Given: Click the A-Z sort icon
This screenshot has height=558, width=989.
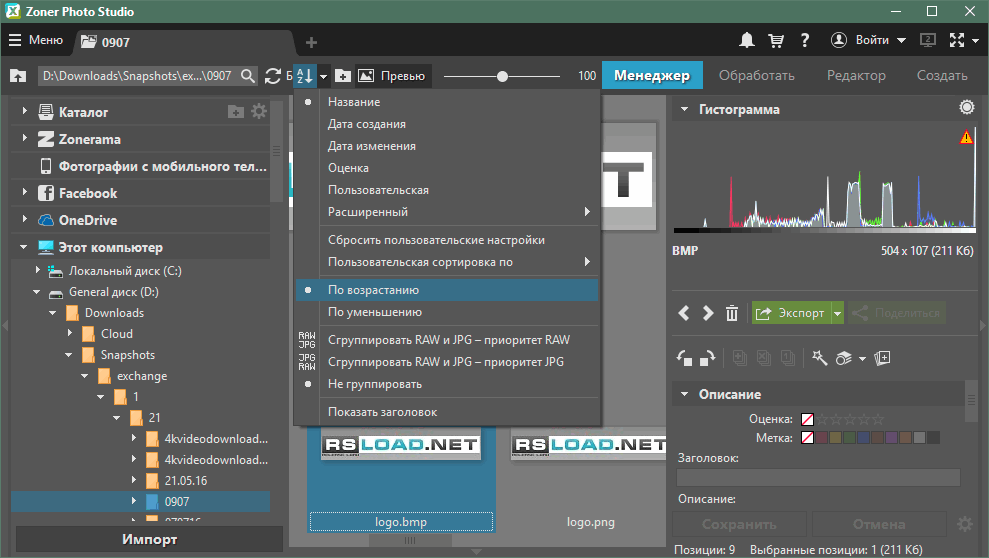Looking at the screenshot, I should pos(305,76).
